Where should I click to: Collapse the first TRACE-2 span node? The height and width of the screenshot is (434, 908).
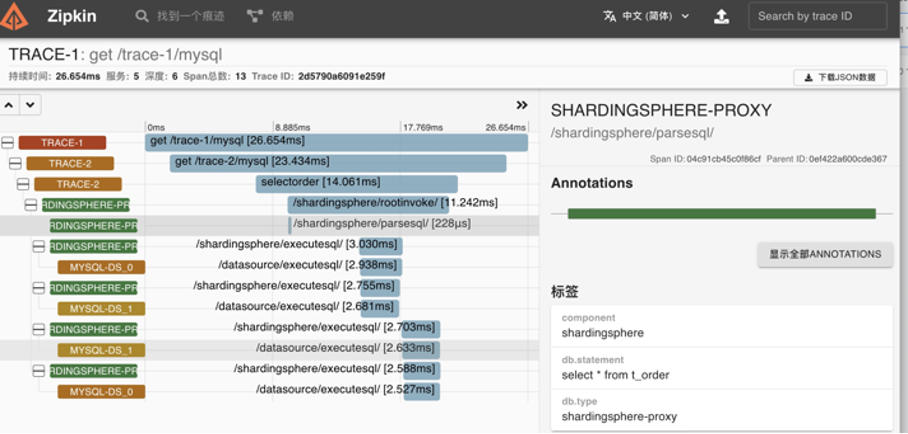pos(15,163)
